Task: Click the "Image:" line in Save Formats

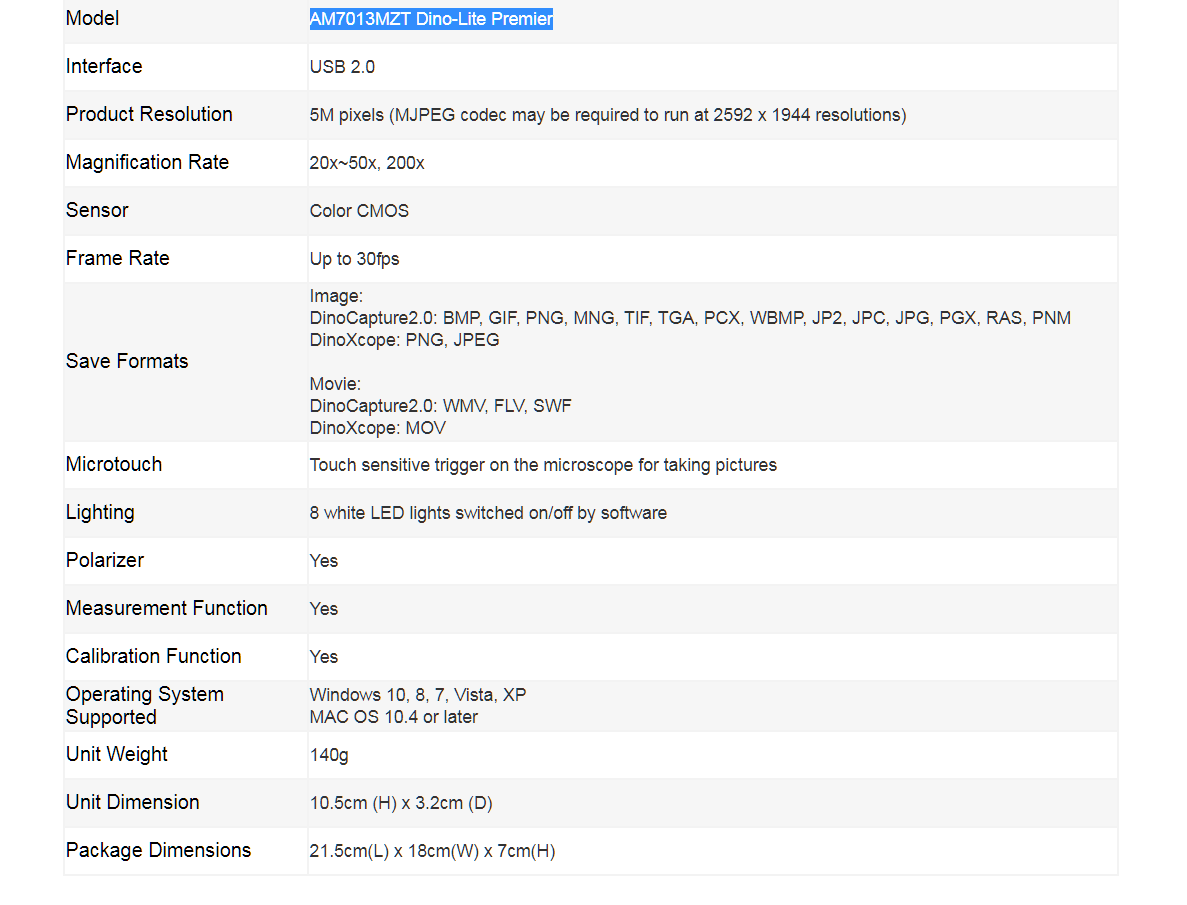Action: point(336,296)
